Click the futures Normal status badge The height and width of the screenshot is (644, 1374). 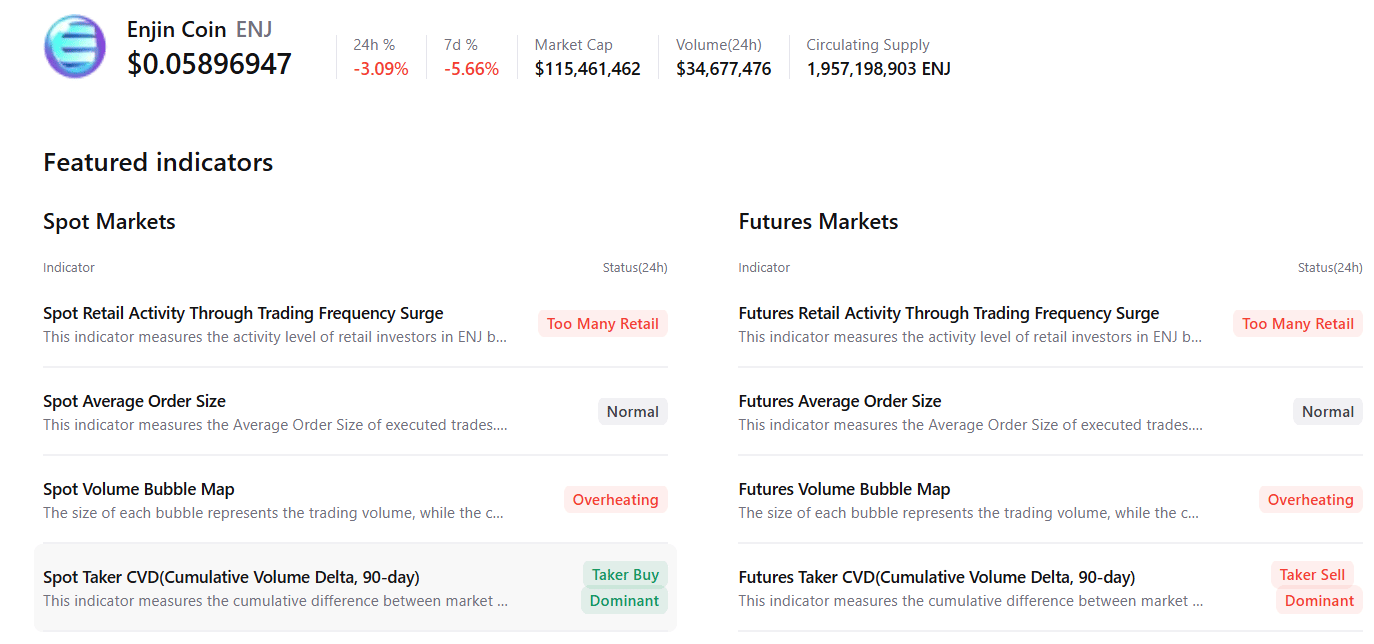(x=1327, y=412)
